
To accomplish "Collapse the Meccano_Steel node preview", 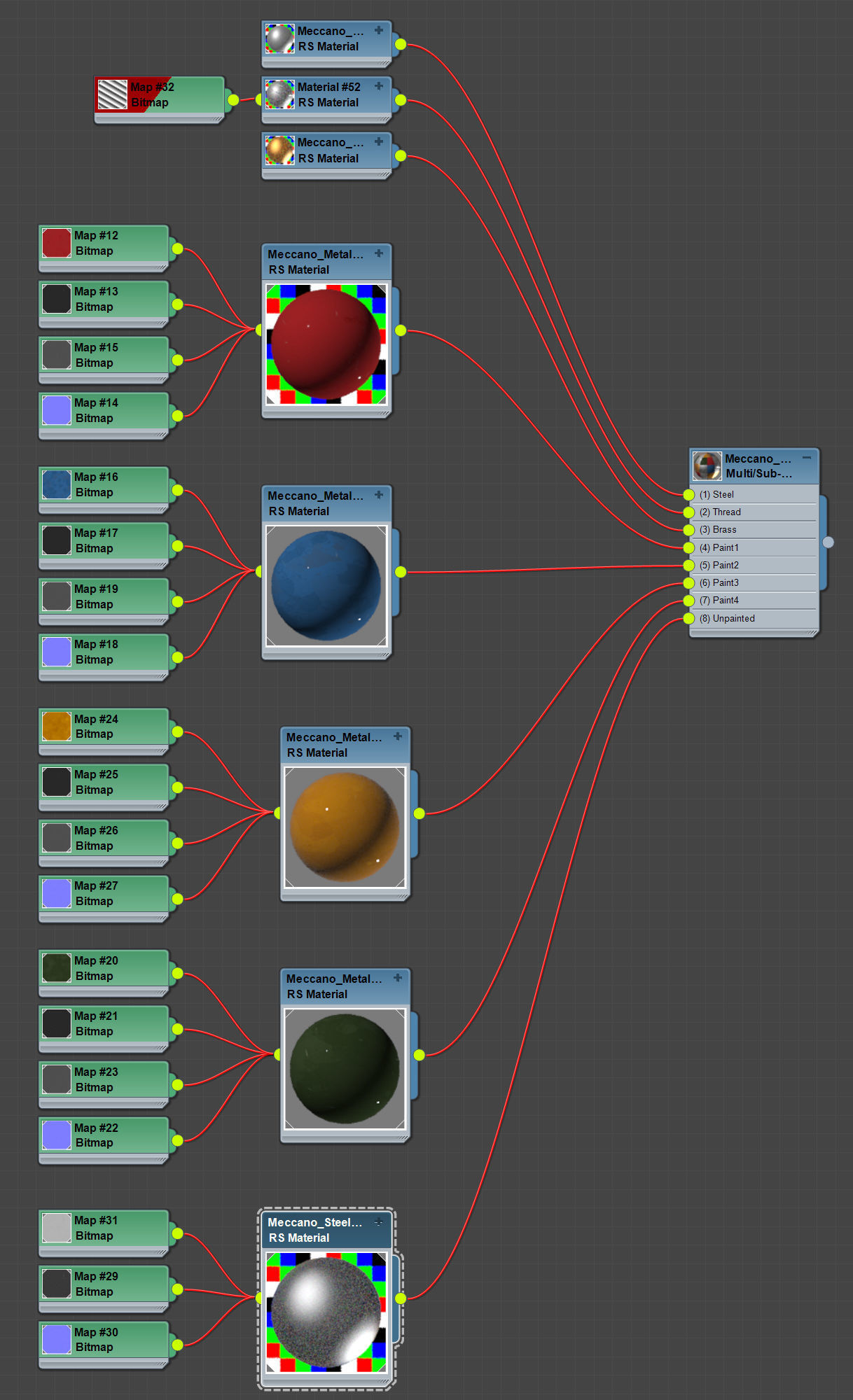I will tap(379, 1221).
